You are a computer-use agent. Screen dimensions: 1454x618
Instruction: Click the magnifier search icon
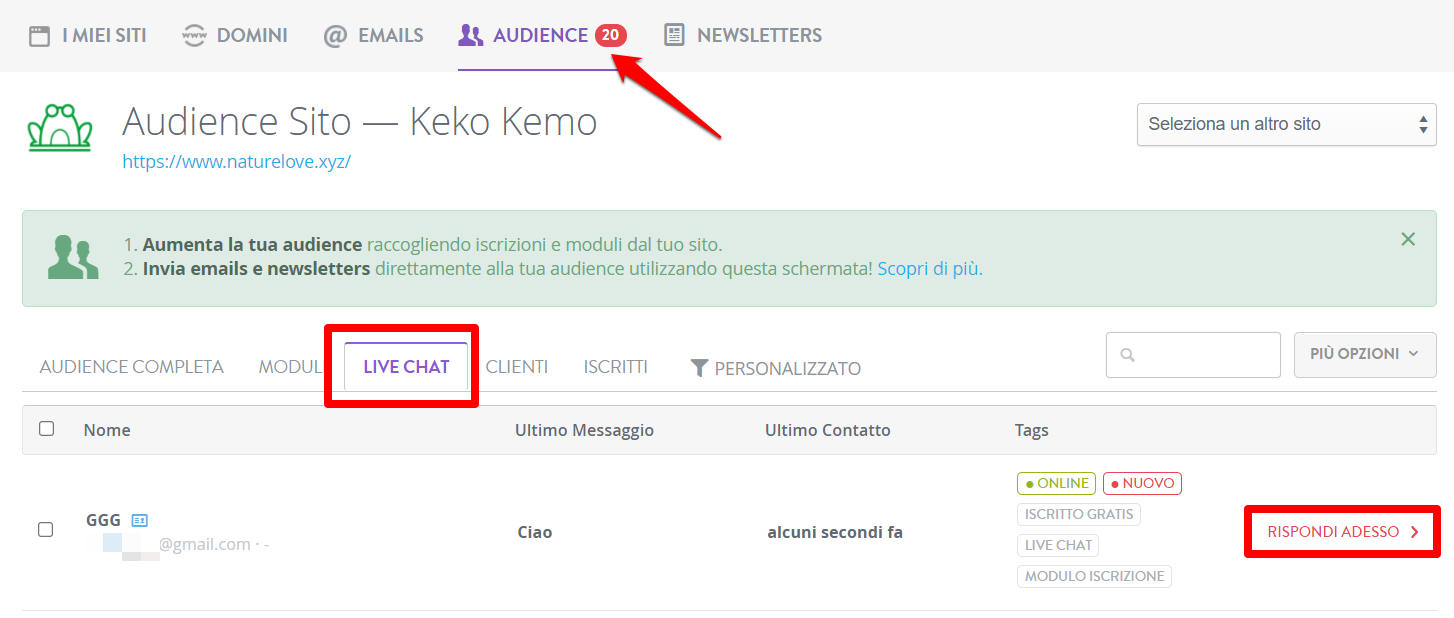coord(1128,355)
